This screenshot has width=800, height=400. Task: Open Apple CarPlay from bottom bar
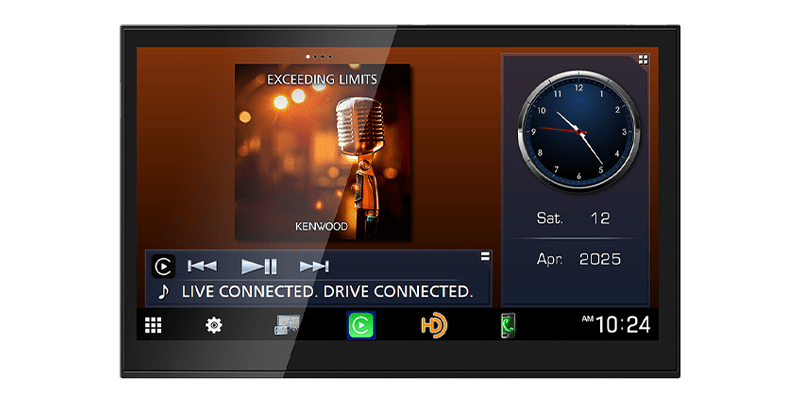[360, 325]
